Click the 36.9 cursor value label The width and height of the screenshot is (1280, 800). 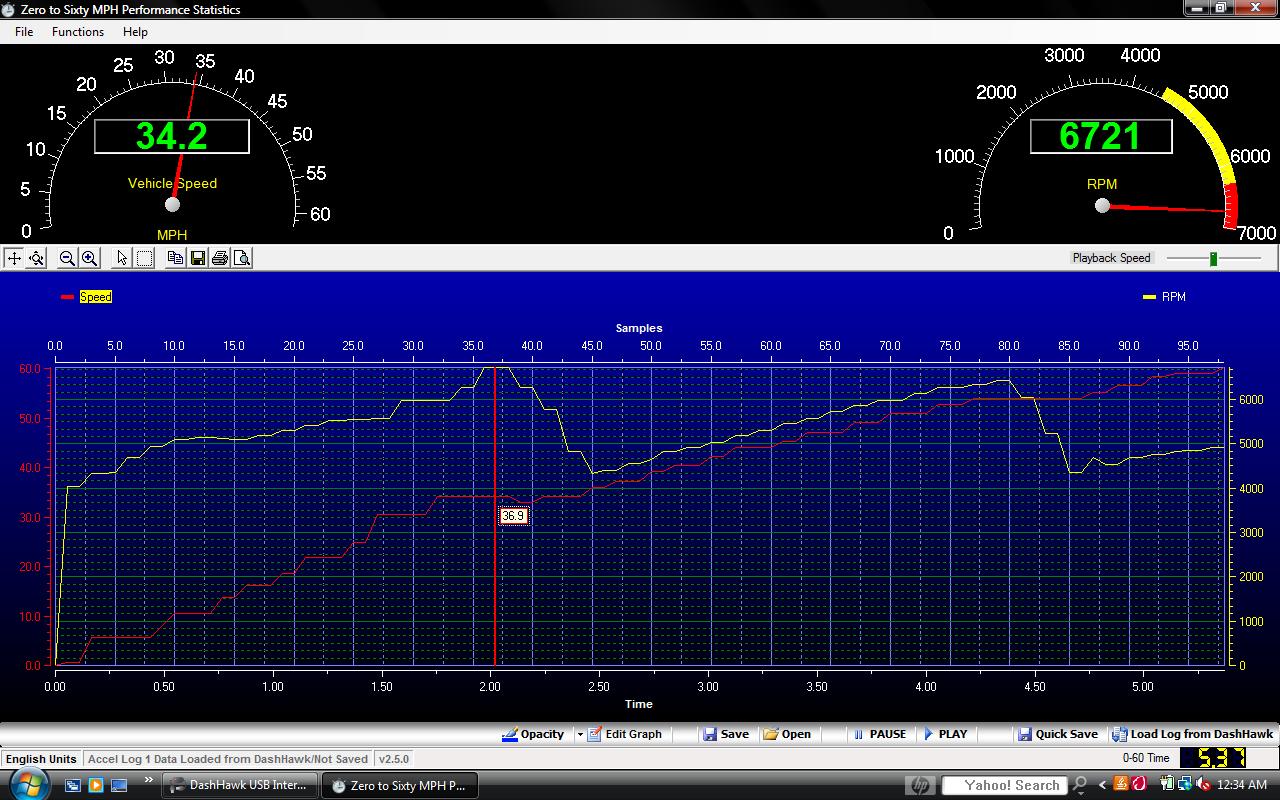[513, 516]
